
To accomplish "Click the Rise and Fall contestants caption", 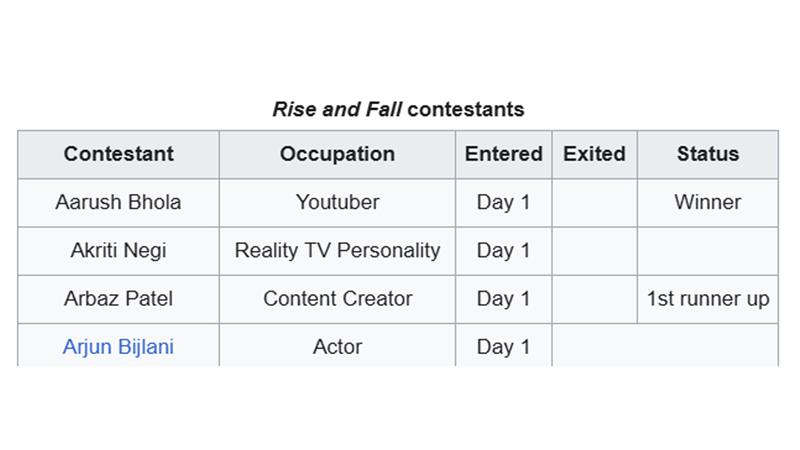I will point(398,109).
